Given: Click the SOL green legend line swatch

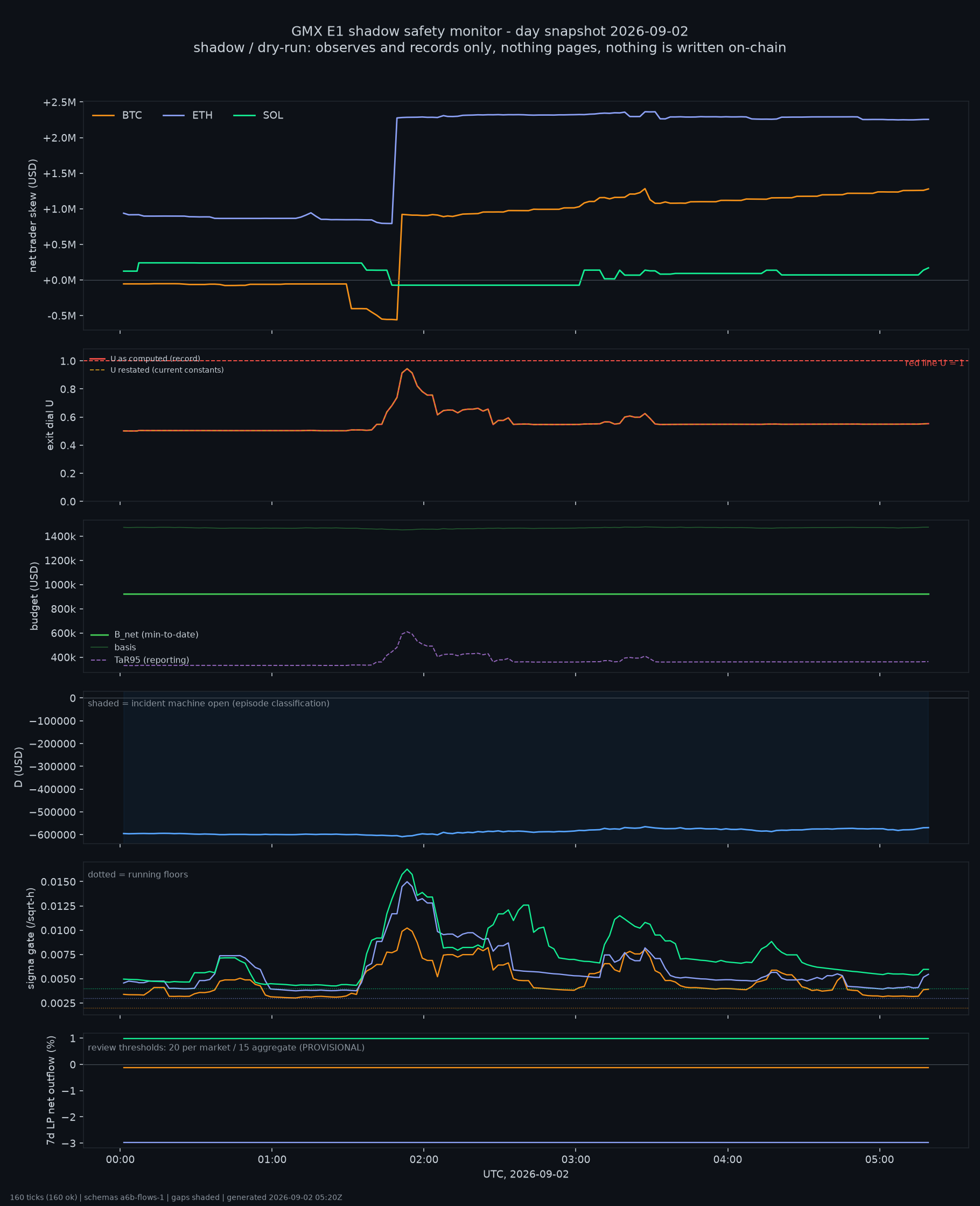Looking at the screenshot, I should point(244,116).
